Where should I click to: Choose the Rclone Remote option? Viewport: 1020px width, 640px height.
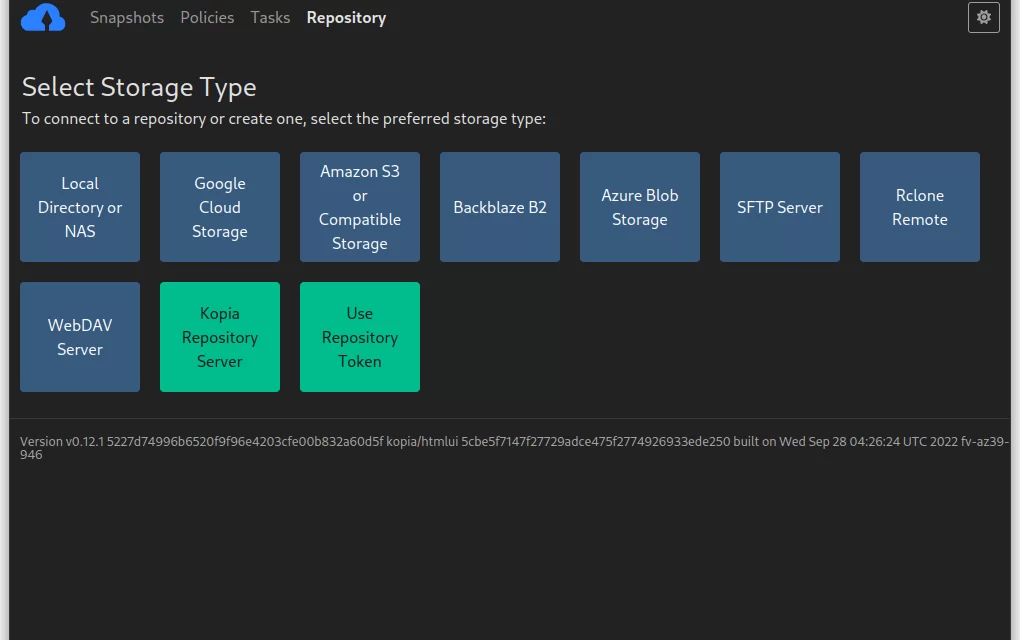pyautogui.click(x=919, y=207)
